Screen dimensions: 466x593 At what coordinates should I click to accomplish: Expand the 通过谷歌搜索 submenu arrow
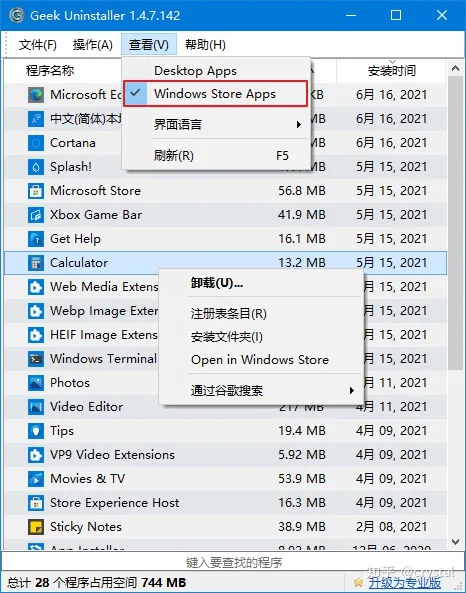coord(352,390)
